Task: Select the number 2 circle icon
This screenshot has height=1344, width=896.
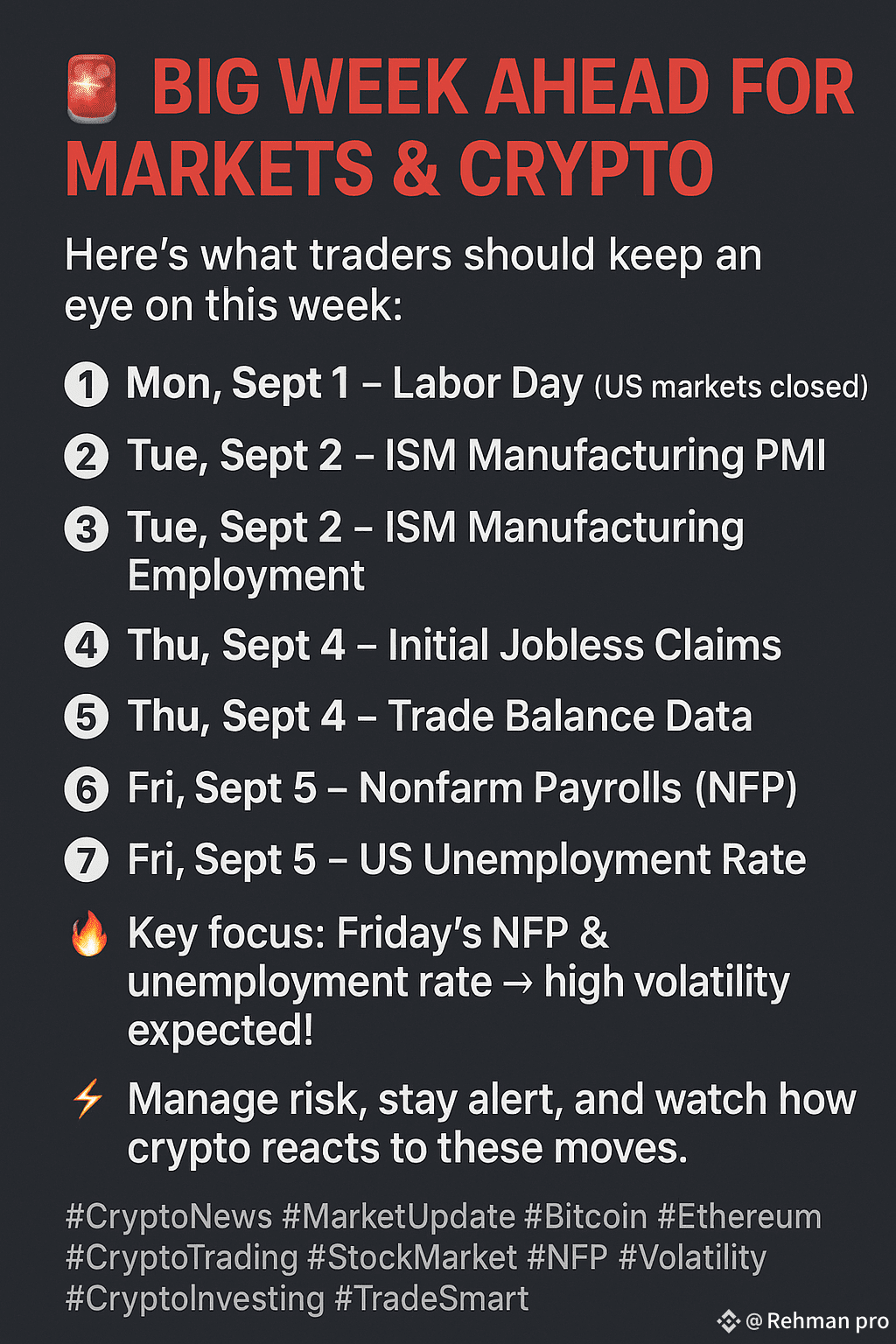Action: tap(87, 457)
